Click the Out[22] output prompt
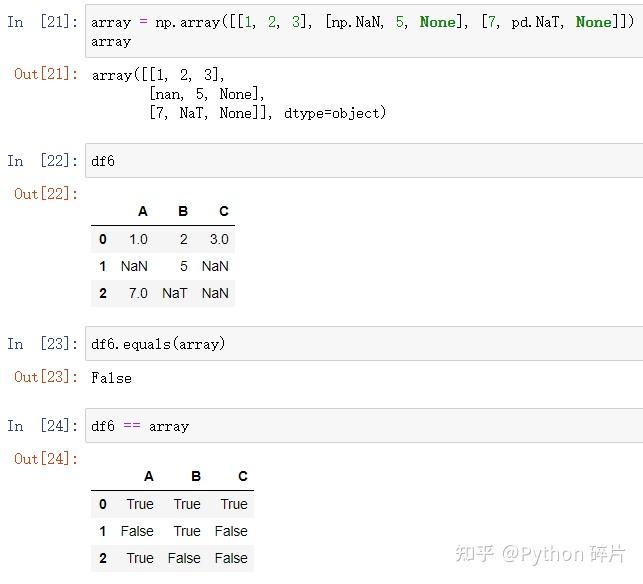 click(x=45, y=194)
